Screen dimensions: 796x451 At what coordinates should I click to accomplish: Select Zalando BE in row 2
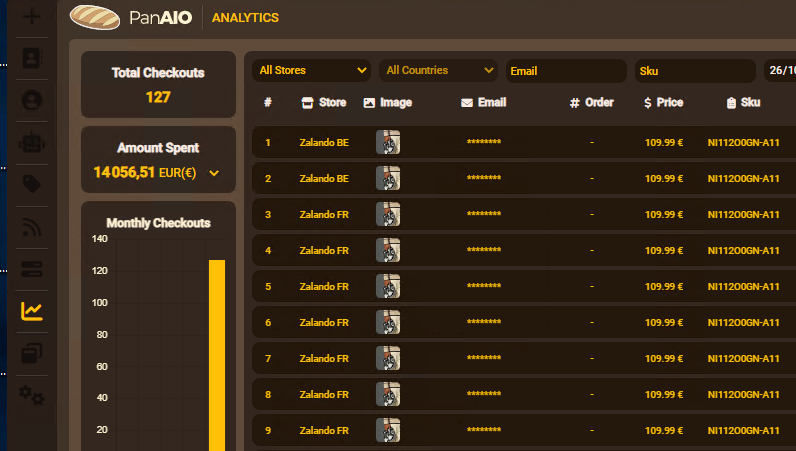(x=324, y=179)
